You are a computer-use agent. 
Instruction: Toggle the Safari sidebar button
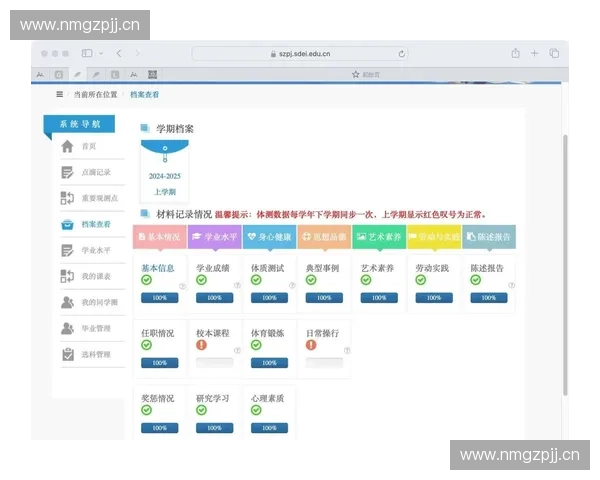87,53
